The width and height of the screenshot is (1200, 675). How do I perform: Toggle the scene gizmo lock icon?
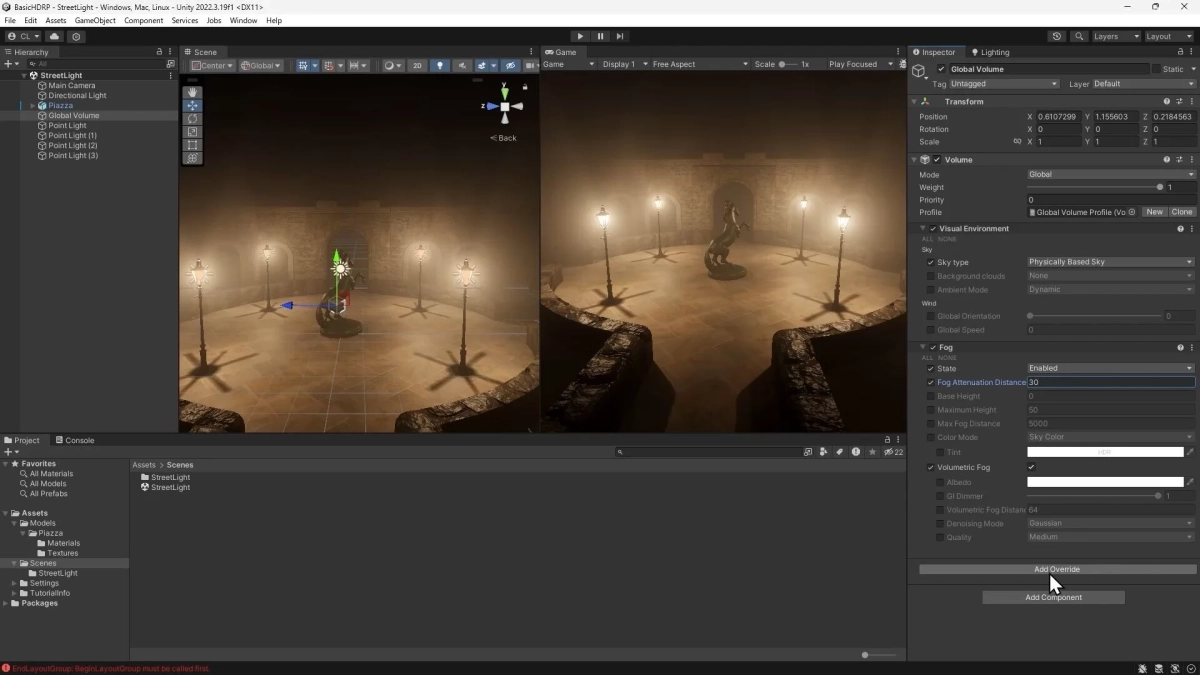click(525, 87)
